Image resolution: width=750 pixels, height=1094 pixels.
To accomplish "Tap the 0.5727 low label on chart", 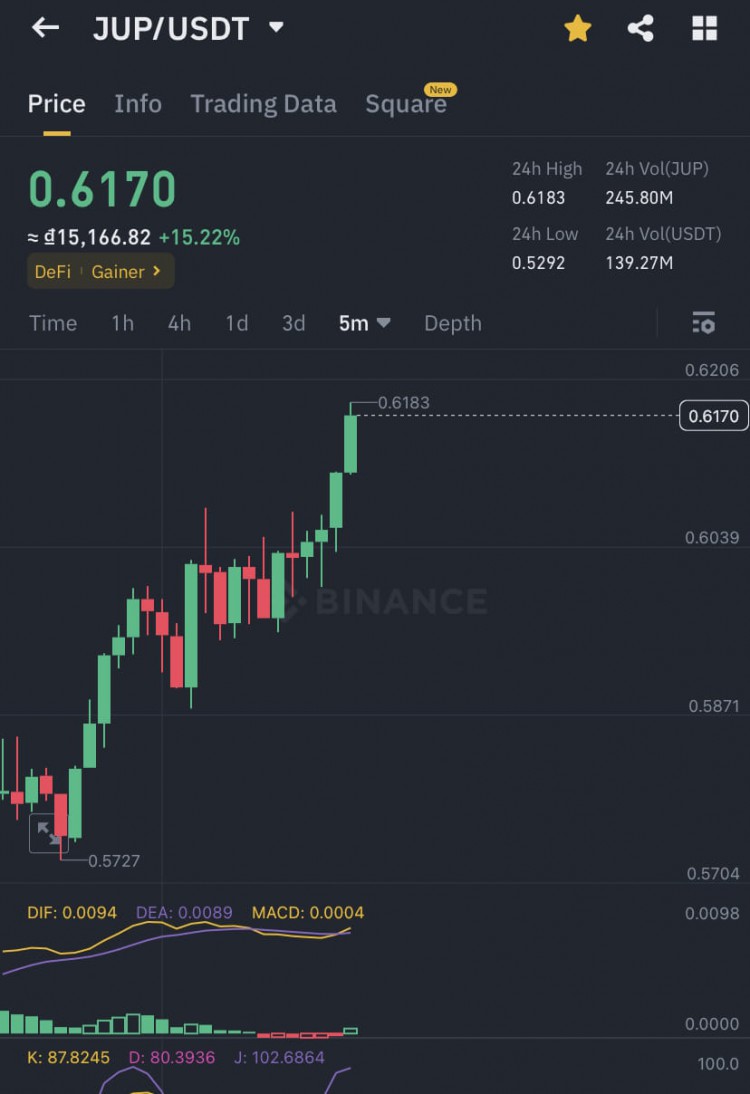I will pos(114,861).
